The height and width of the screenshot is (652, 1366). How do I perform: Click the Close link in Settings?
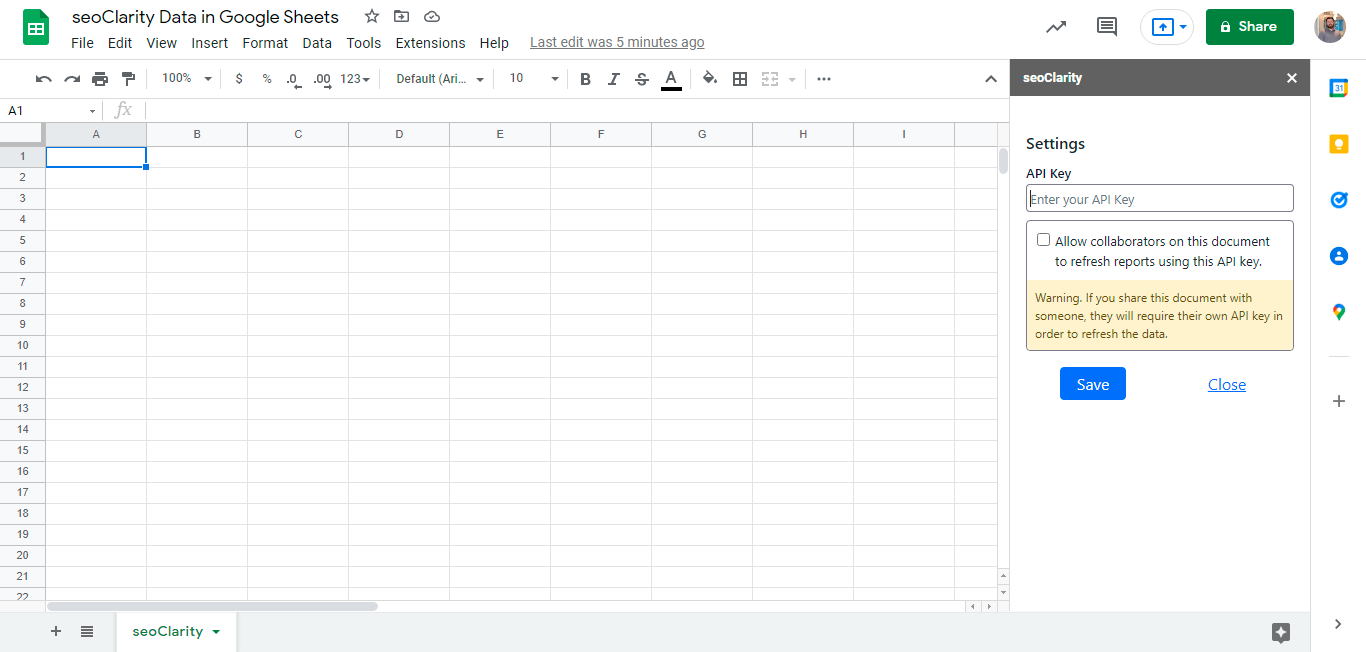[x=1227, y=384]
